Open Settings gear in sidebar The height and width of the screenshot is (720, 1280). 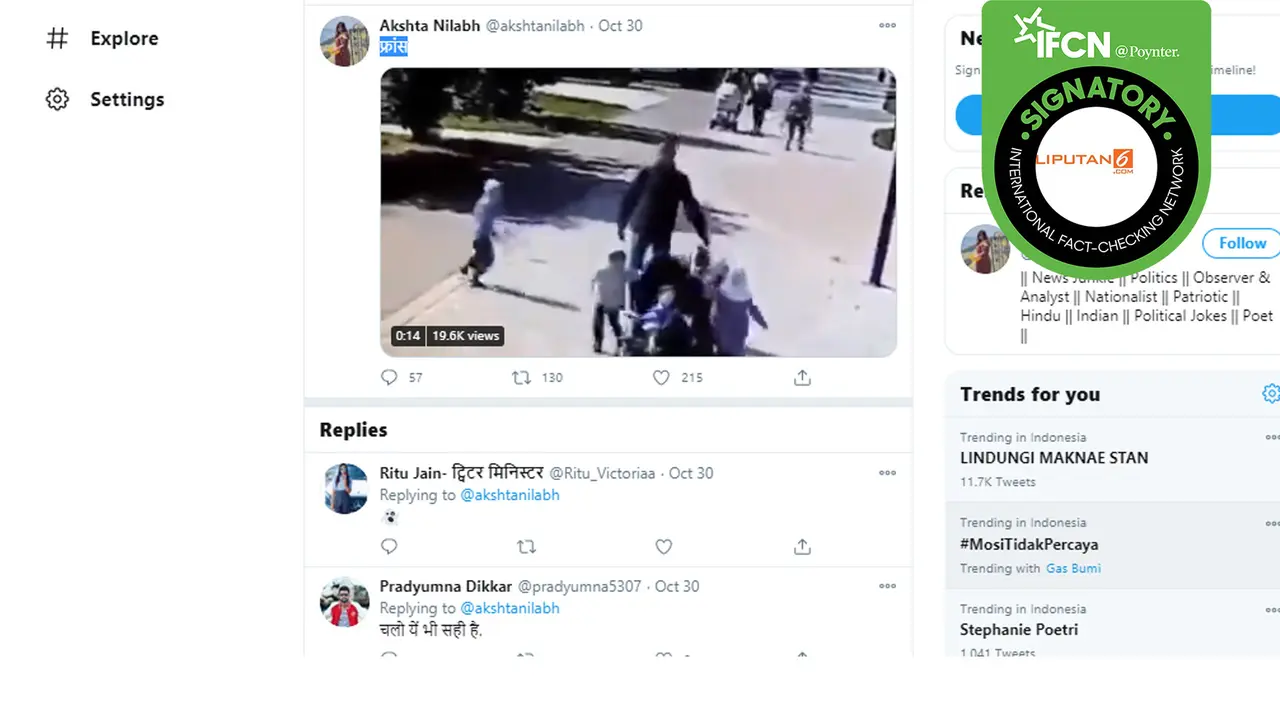[x=58, y=99]
